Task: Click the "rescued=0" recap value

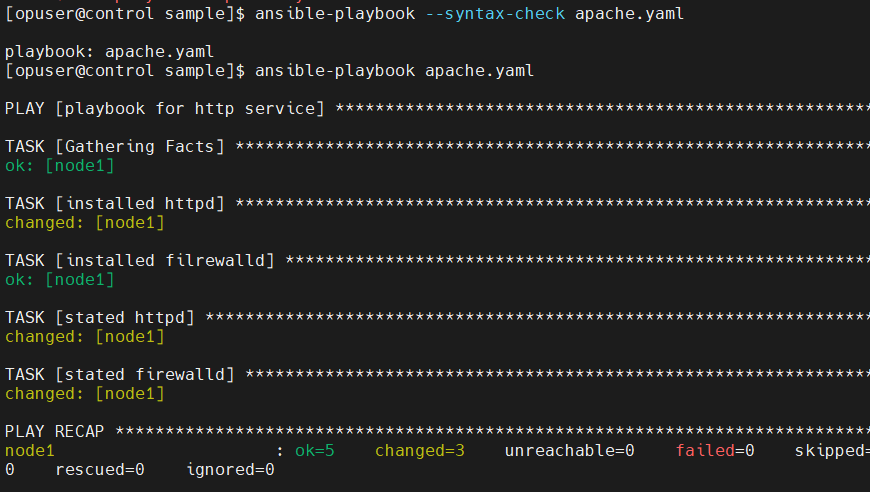Action: 100,470
